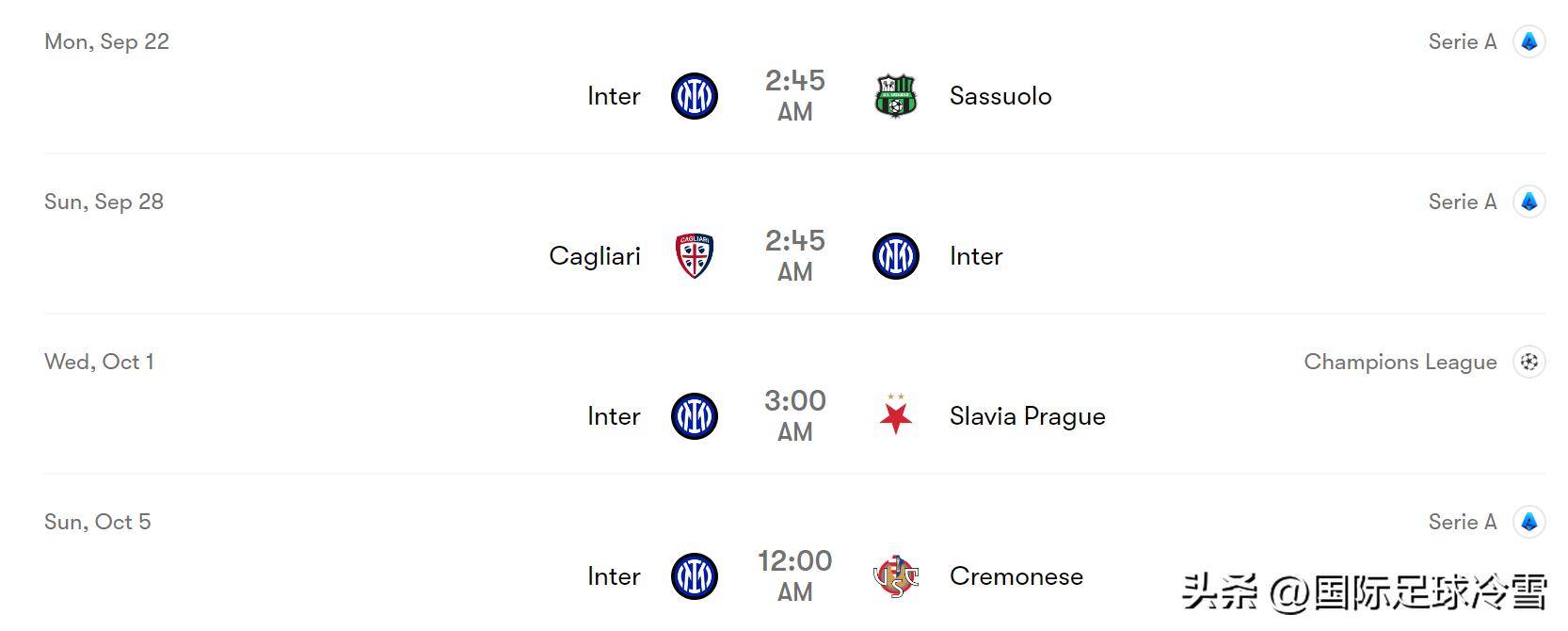Click the Mon, Sep 22 date header
The width and height of the screenshot is (1568, 631).
click(x=106, y=41)
